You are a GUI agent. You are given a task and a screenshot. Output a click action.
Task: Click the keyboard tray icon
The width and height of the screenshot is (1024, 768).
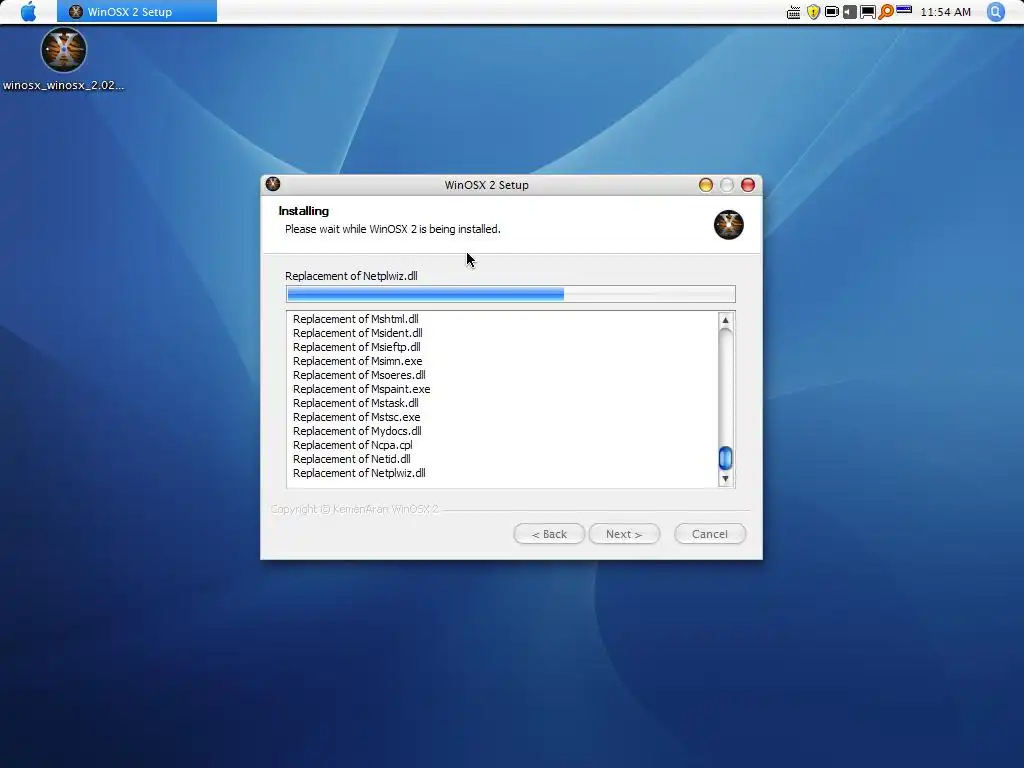[x=793, y=12]
